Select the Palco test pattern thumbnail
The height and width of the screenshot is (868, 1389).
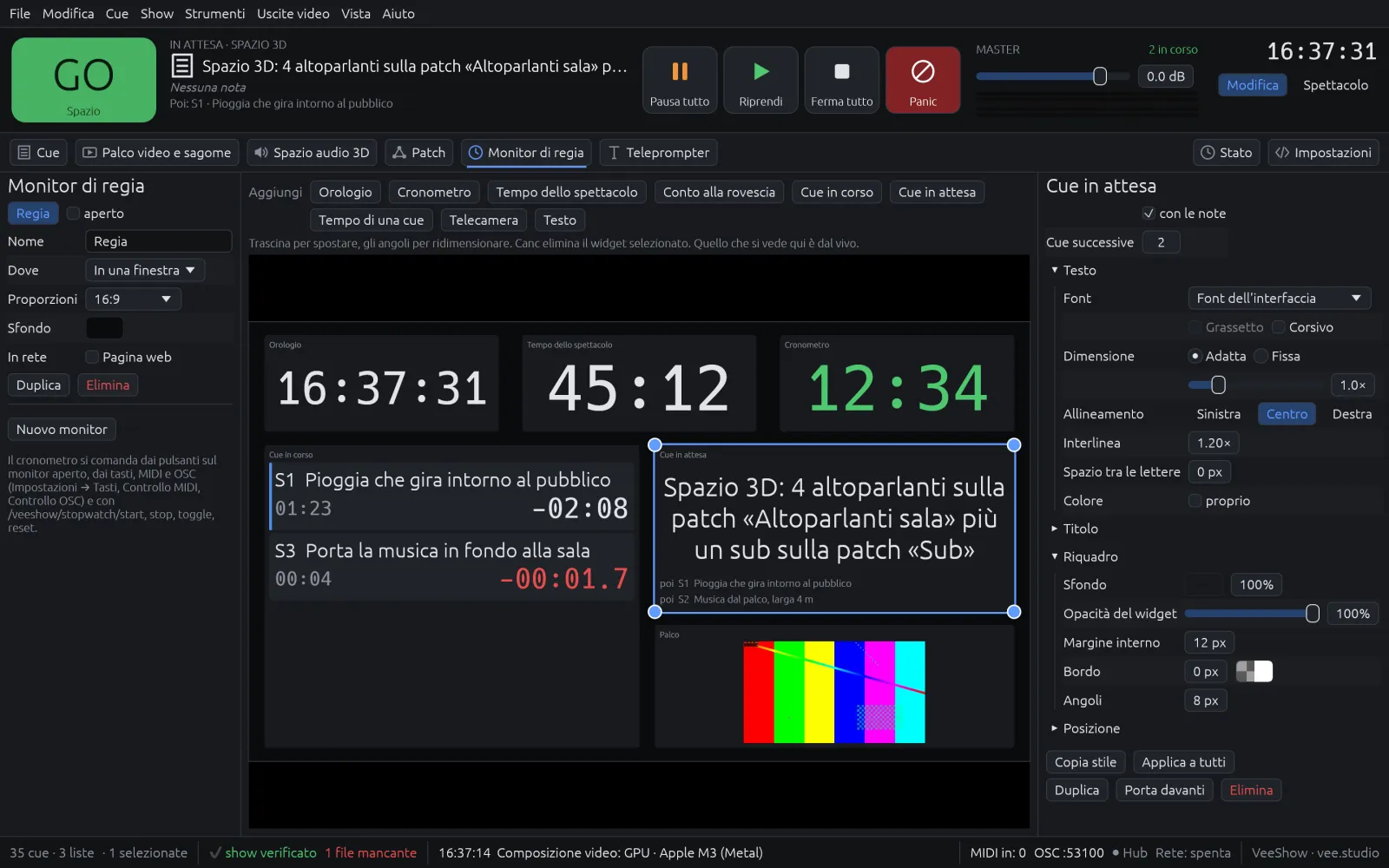(x=834, y=693)
